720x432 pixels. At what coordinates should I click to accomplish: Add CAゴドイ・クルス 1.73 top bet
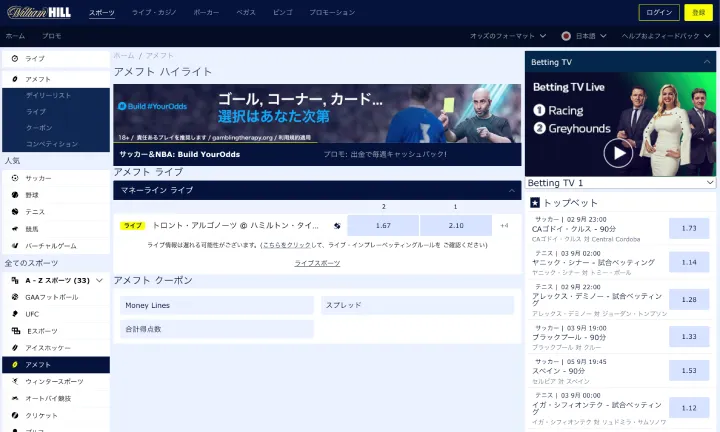pos(689,228)
